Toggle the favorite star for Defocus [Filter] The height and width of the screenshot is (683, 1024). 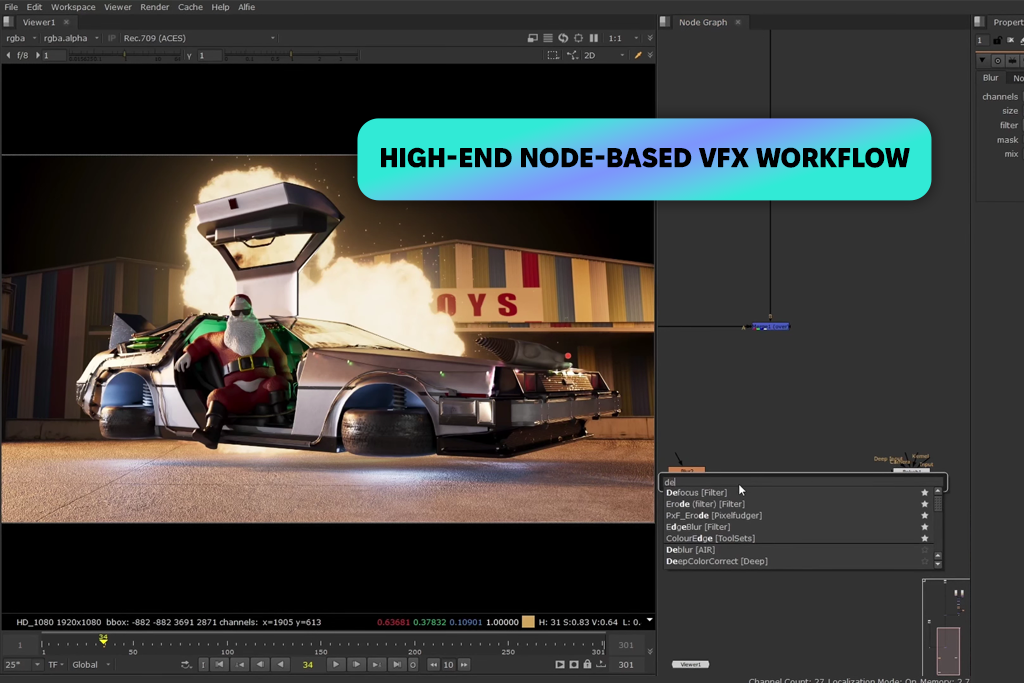coord(925,493)
